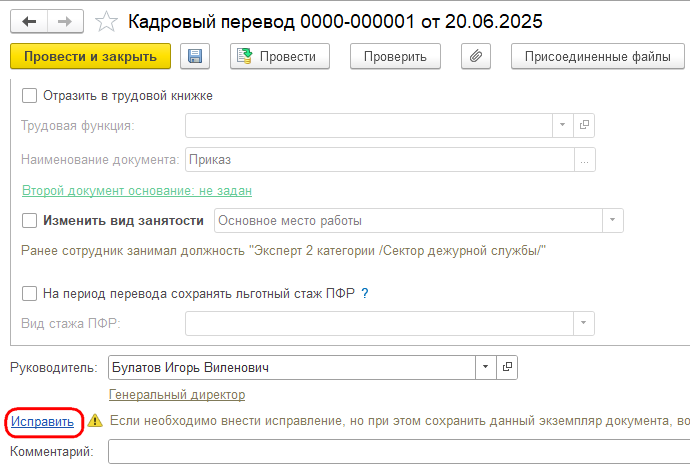Image resolution: width=690 pixels, height=472 pixels.
Task: Click Провести и закрыть button
Action: (90, 56)
